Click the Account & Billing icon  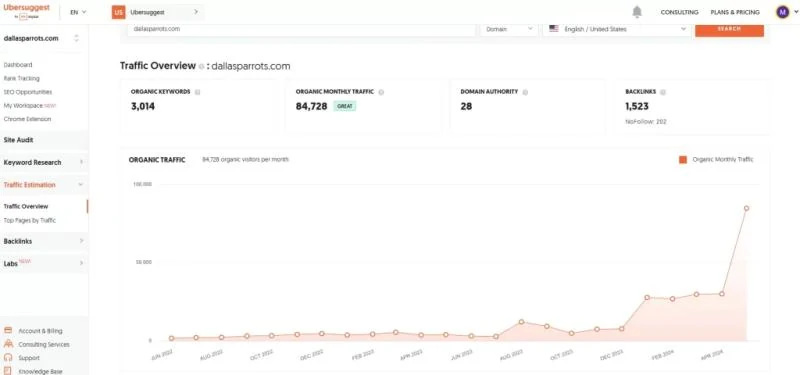[8, 331]
